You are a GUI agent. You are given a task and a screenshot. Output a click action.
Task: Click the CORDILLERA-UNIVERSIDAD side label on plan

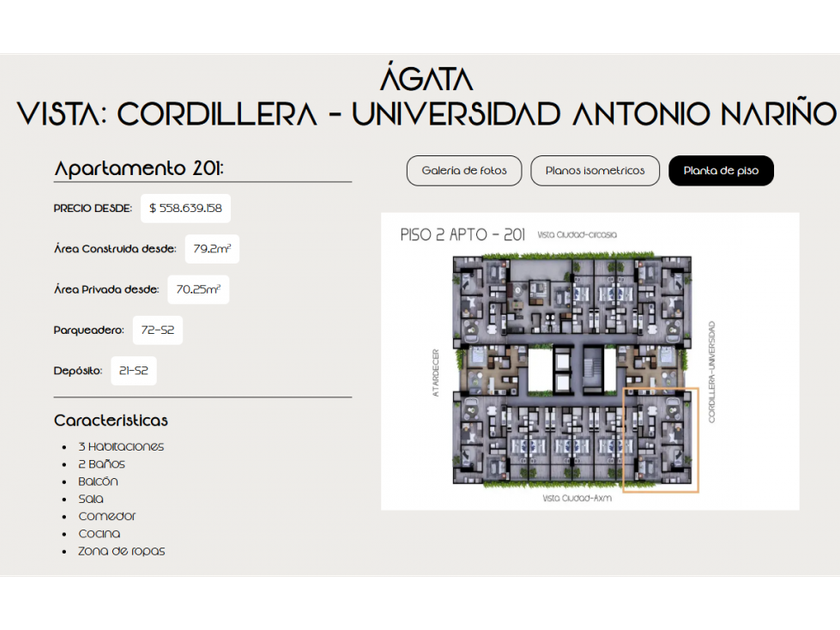tap(711, 372)
